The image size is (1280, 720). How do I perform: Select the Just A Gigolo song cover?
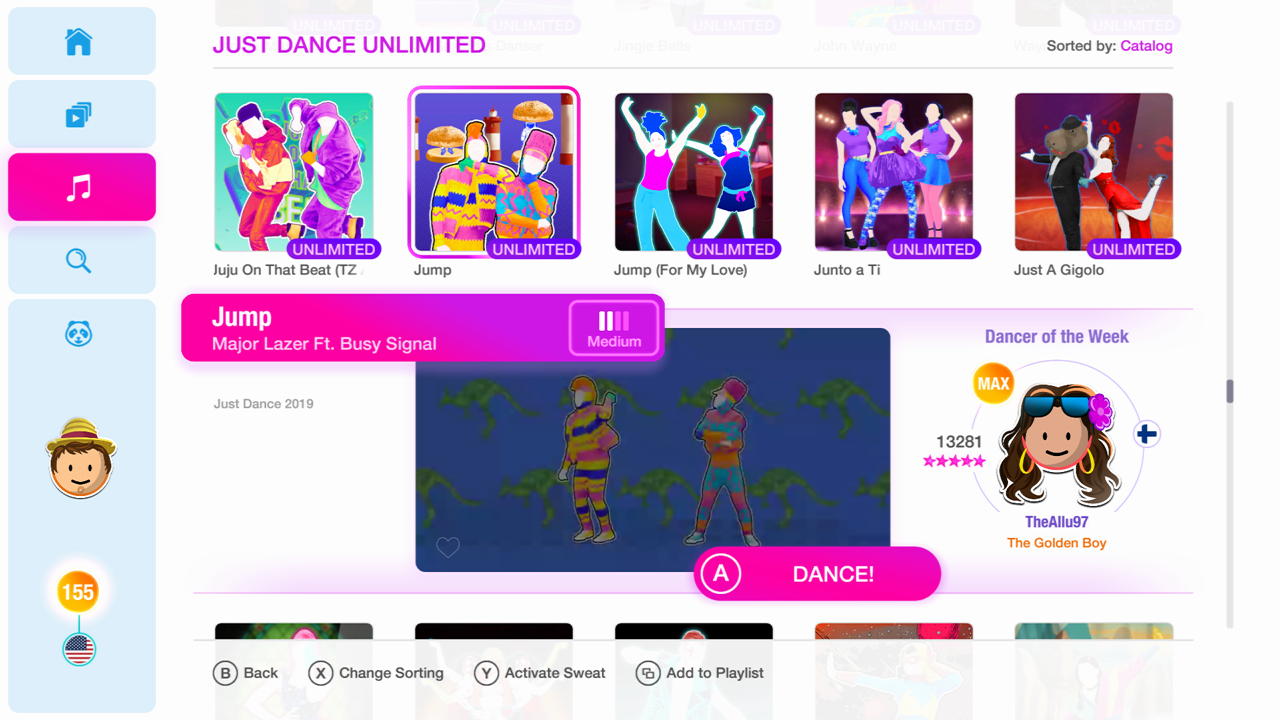[x=1094, y=172]
